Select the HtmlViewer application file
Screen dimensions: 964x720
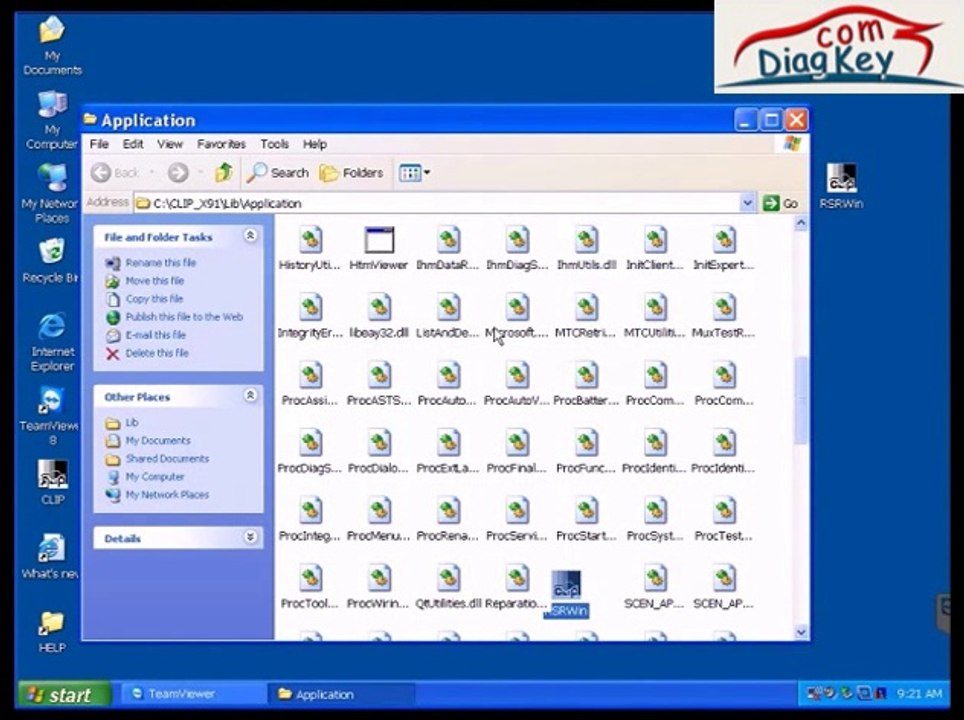379,248
